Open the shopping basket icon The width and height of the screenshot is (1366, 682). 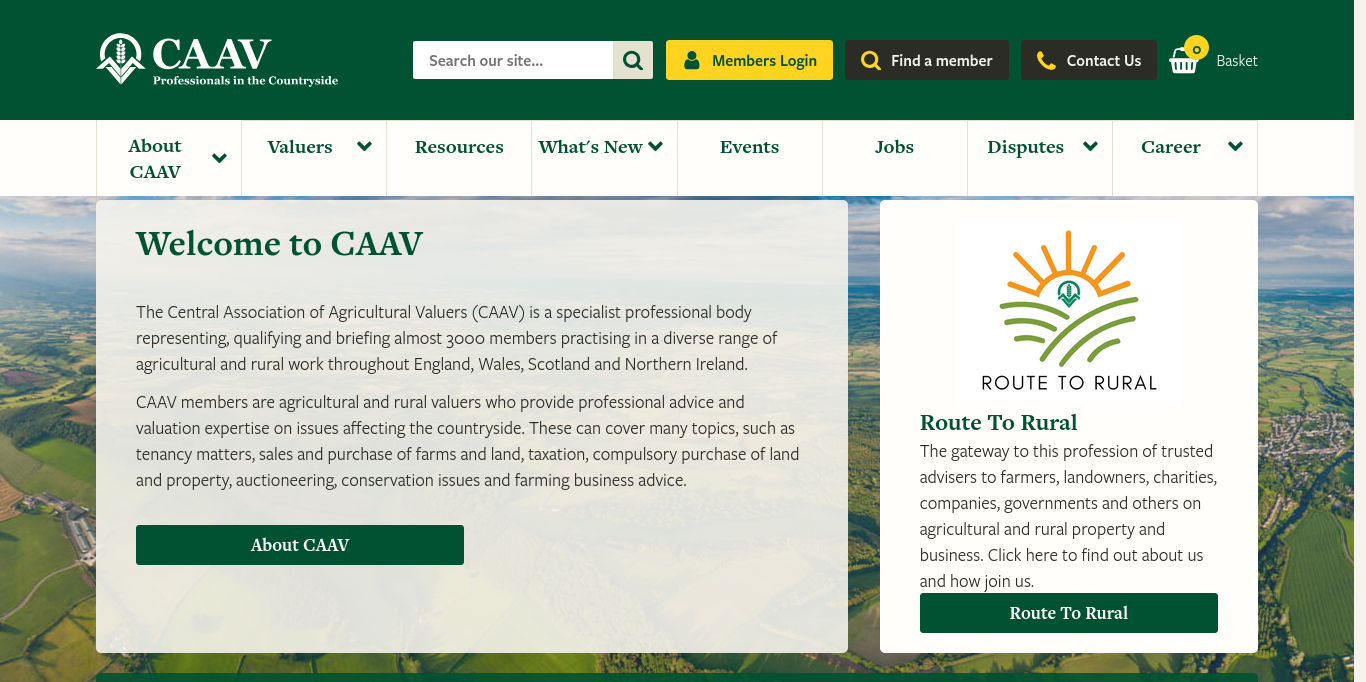[1184, 62]
